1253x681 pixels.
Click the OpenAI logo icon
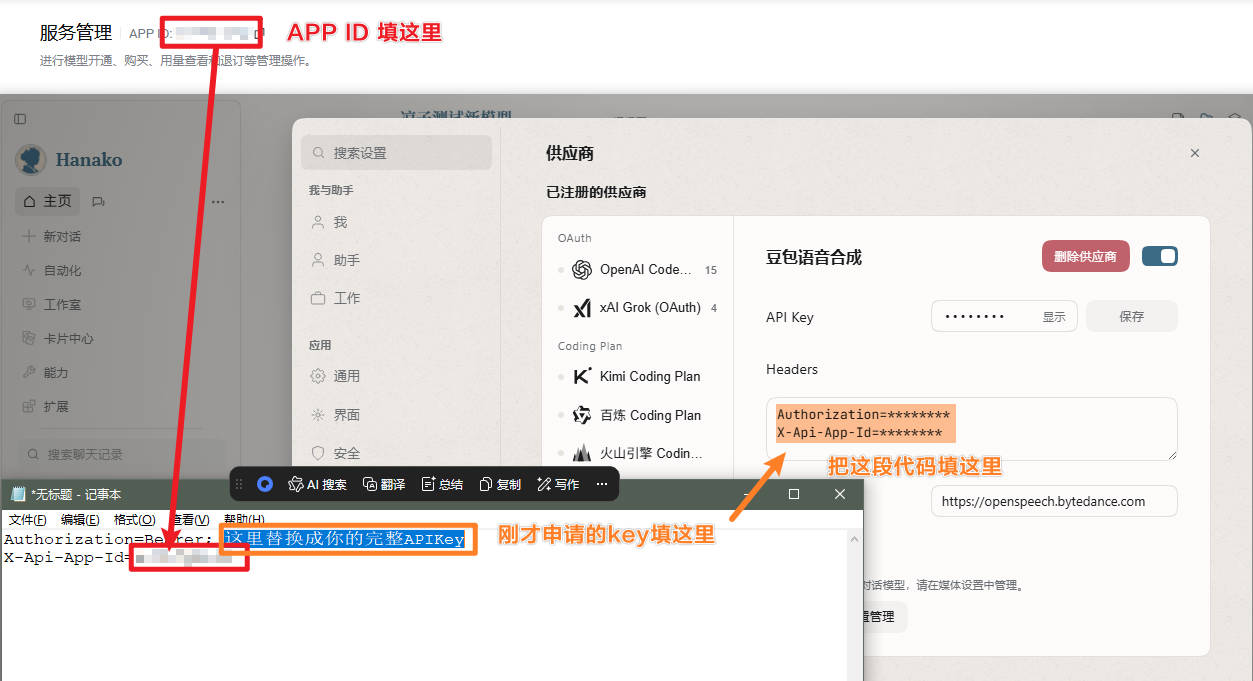[582, 269]
